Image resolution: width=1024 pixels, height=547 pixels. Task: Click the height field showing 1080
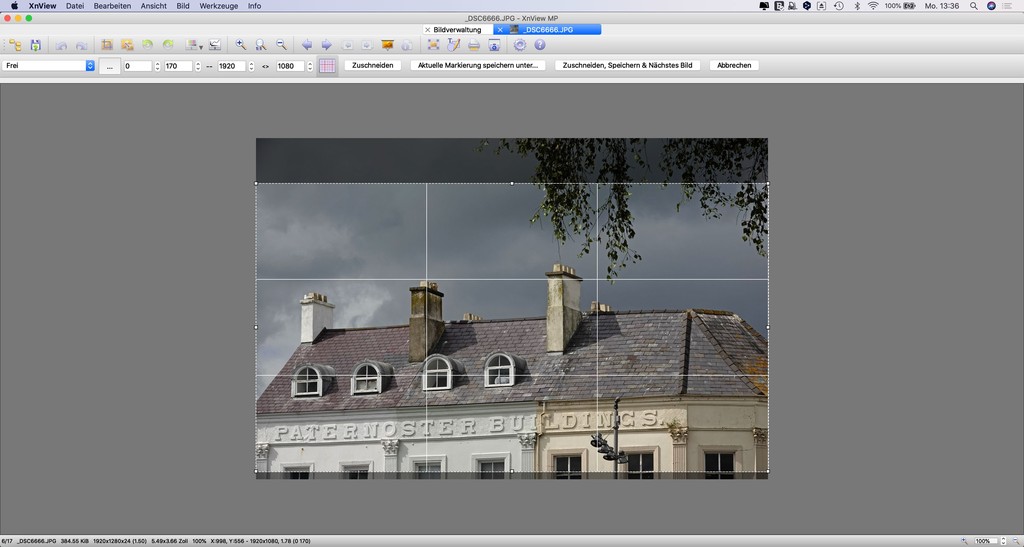[290, 66]
